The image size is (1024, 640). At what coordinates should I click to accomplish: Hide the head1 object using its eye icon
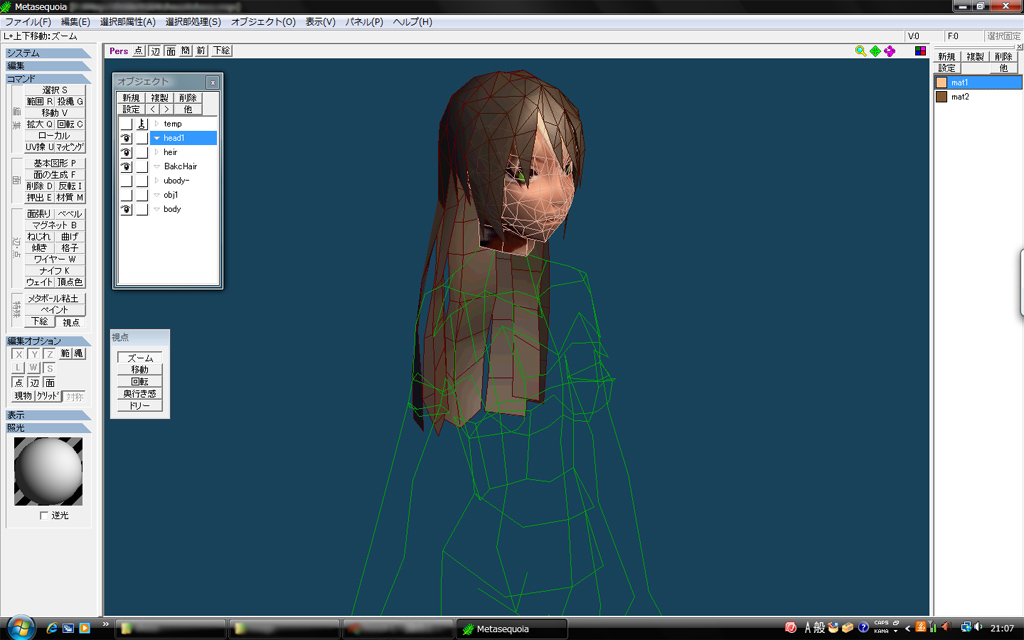click(x=126, y=138)
